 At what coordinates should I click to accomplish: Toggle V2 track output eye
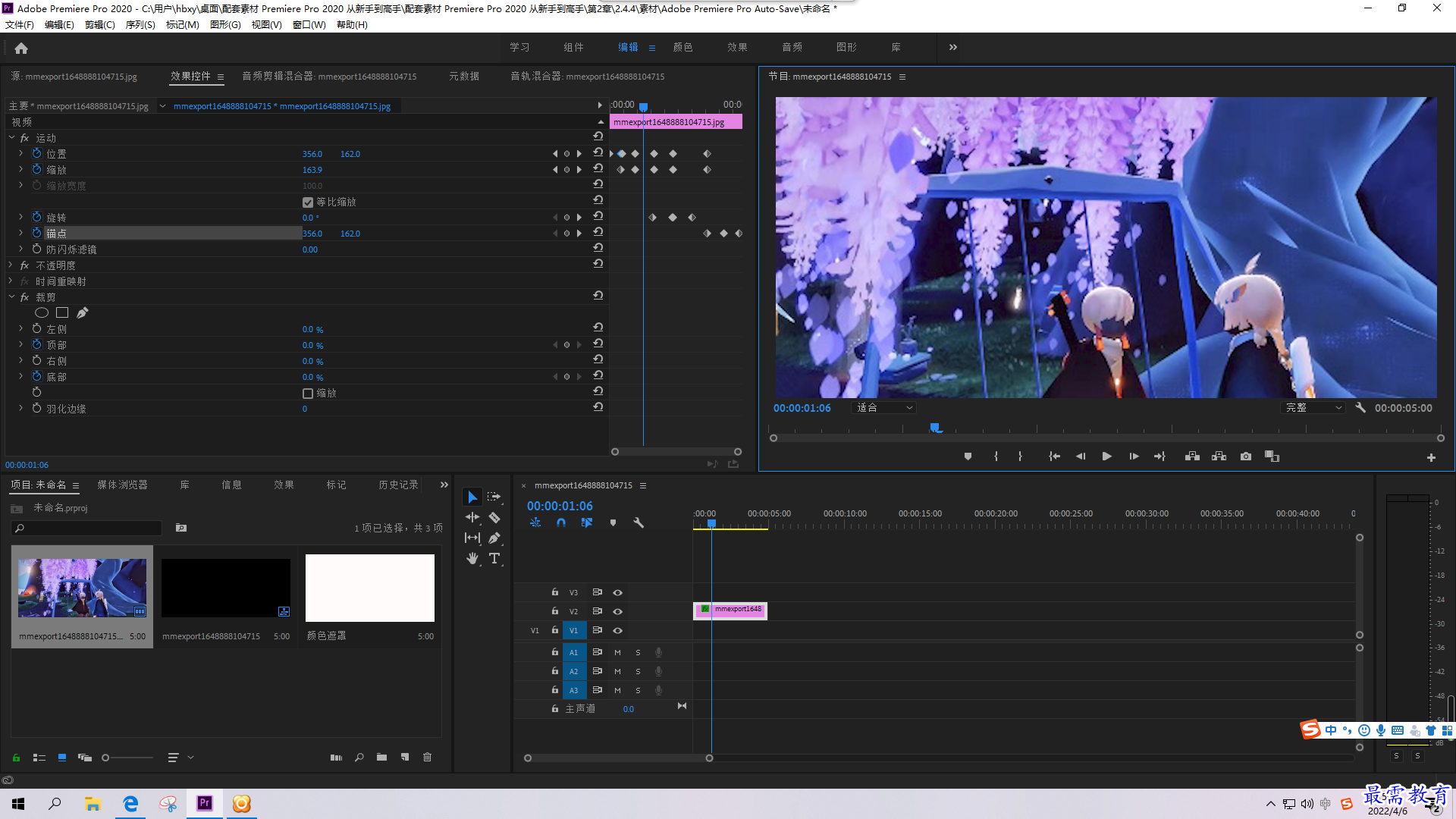(x=618, y=611)
